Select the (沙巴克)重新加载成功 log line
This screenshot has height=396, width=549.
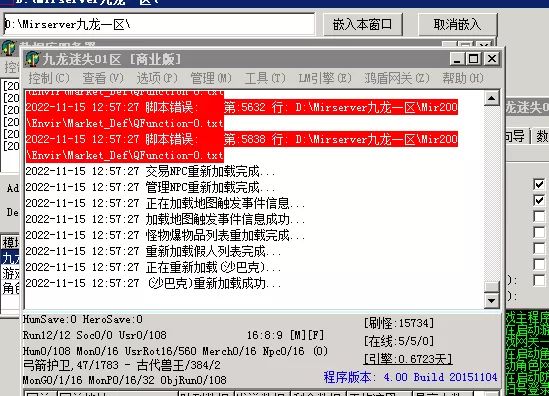[x=153, y=283]
